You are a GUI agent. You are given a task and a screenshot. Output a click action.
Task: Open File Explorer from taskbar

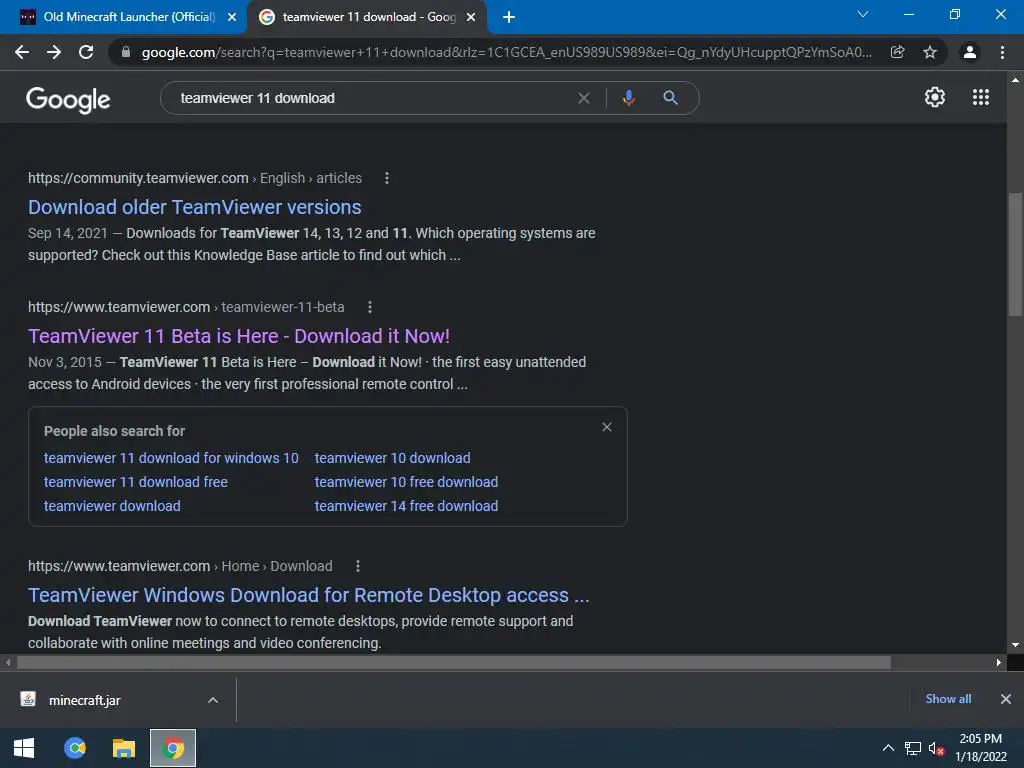[123, 748]
